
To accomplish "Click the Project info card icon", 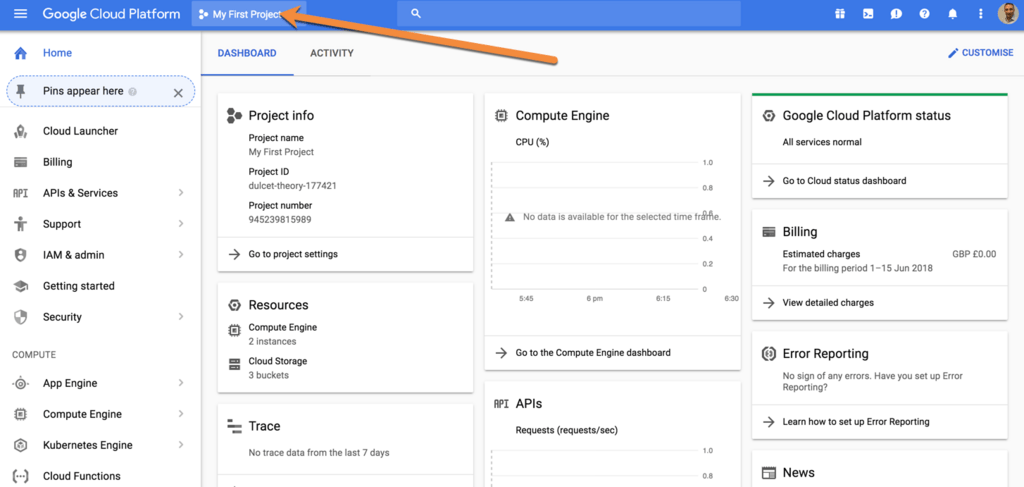I will click(234, 116).
